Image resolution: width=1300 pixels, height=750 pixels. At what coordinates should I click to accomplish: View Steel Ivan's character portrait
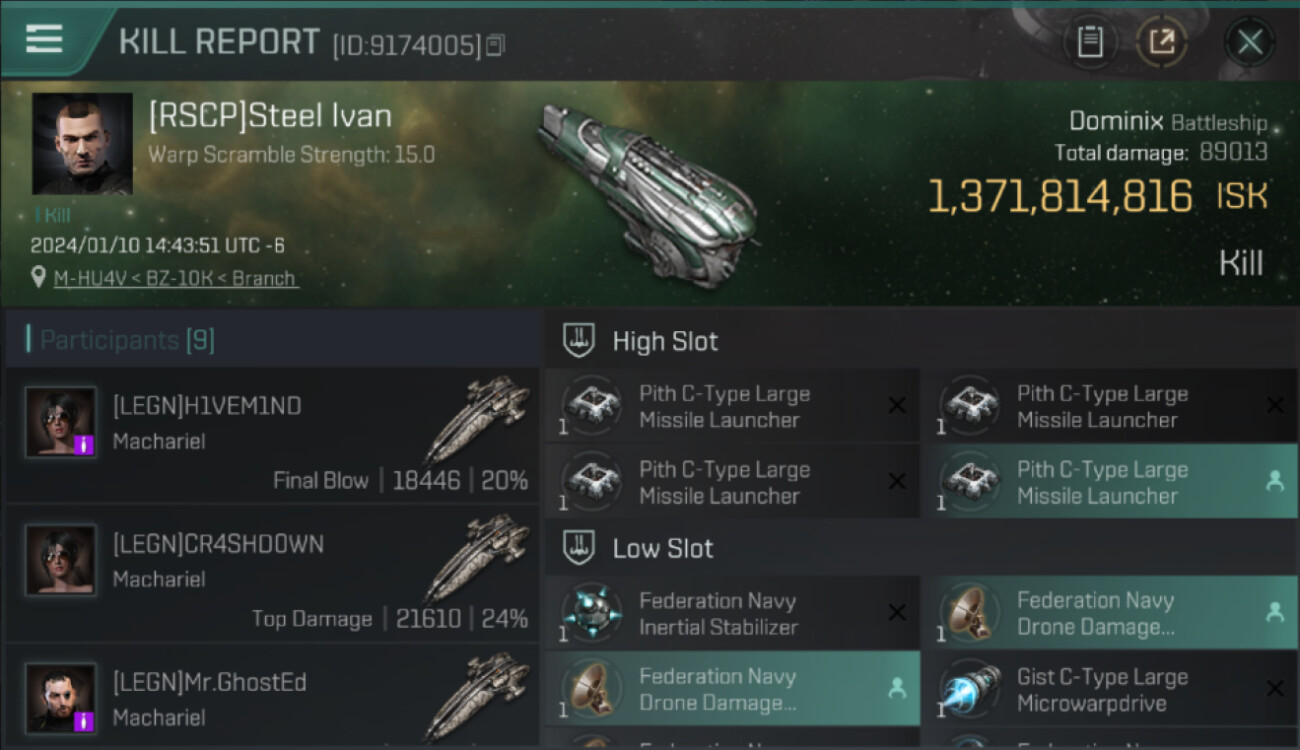[82, 144]
